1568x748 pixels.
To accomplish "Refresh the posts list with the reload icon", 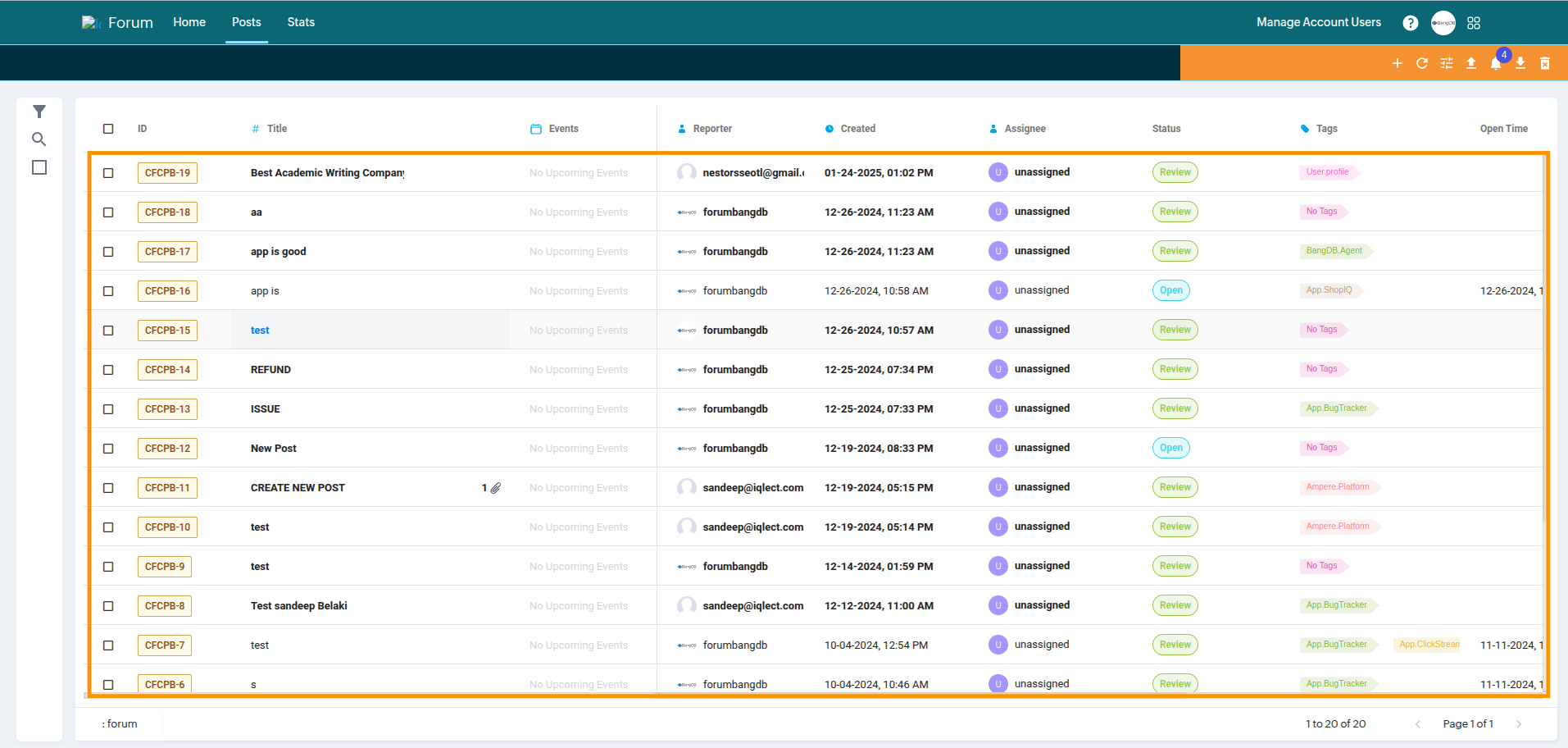I will coord(1422,63).
